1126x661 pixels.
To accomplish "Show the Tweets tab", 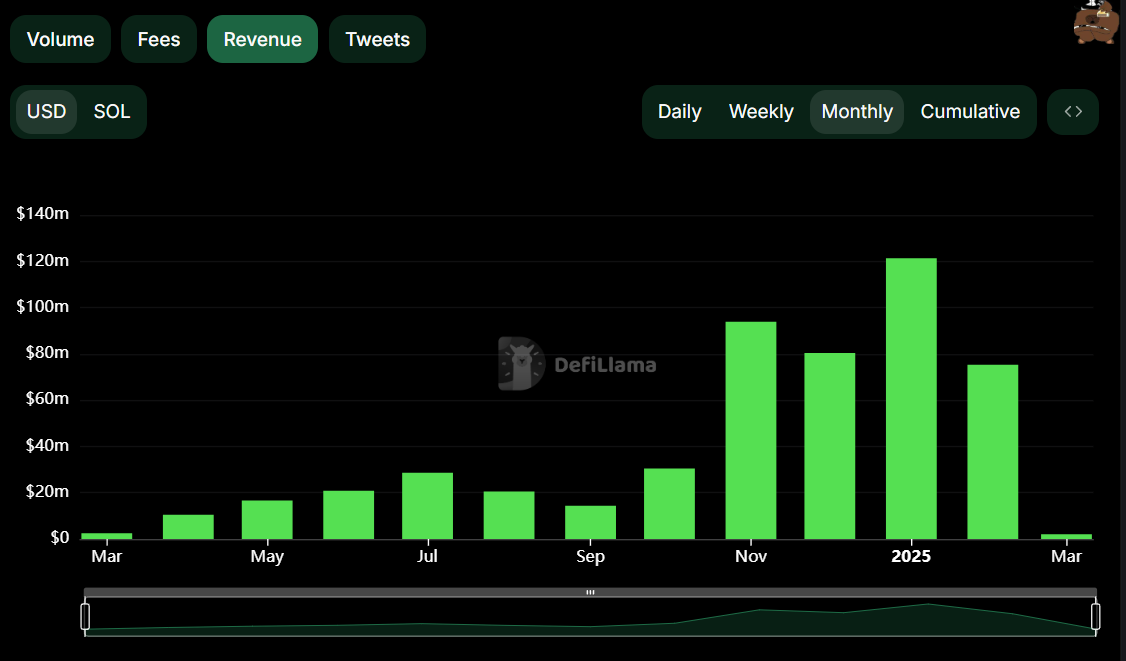I will tap(377, 40).
